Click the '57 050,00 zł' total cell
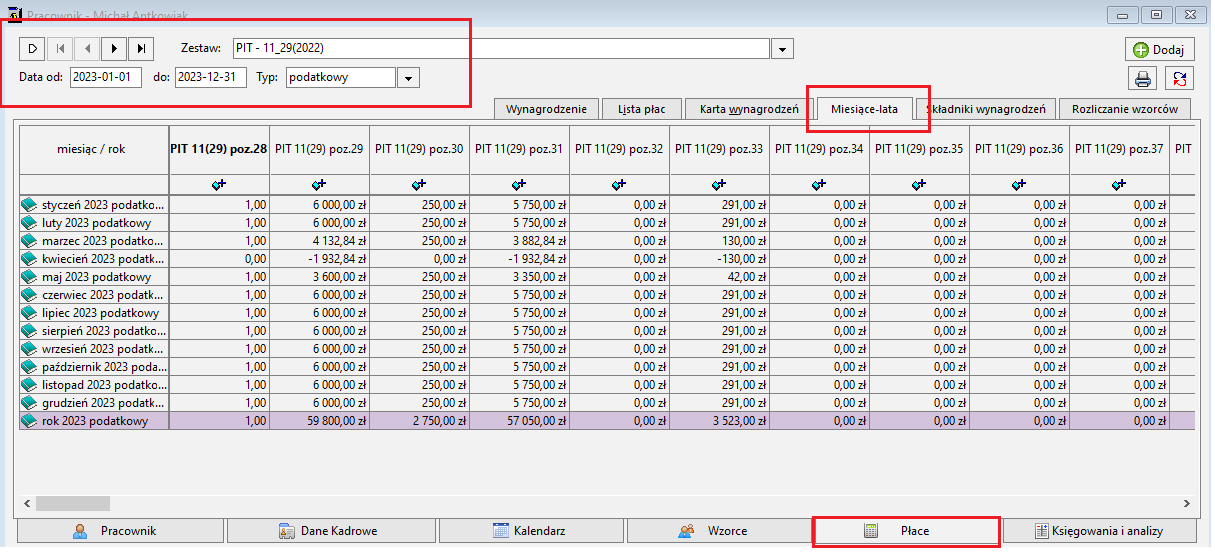Screen dimensions: 1215x554 pyautogui.click(x=519, y=422)
